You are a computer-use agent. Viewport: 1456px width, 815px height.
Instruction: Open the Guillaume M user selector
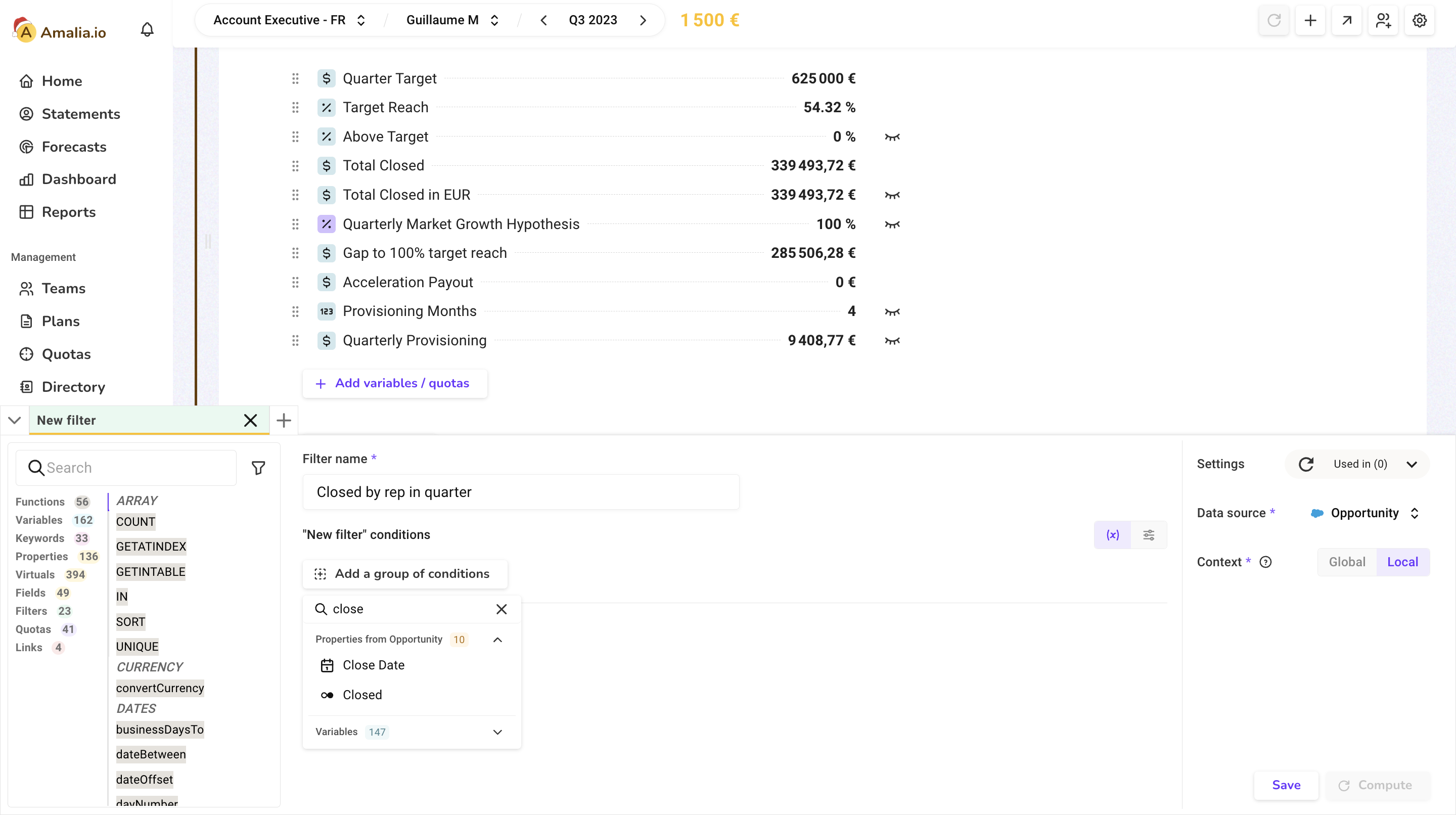tap(452, 20)
